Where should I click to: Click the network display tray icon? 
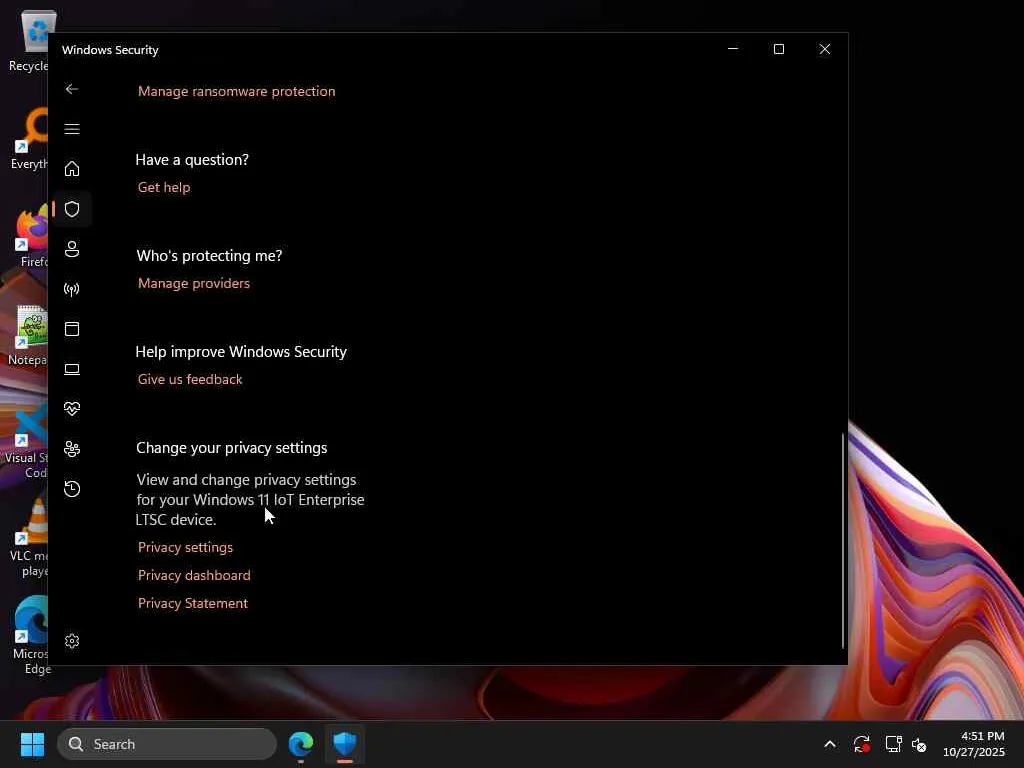pyautogui.click(x=893, y=744)
